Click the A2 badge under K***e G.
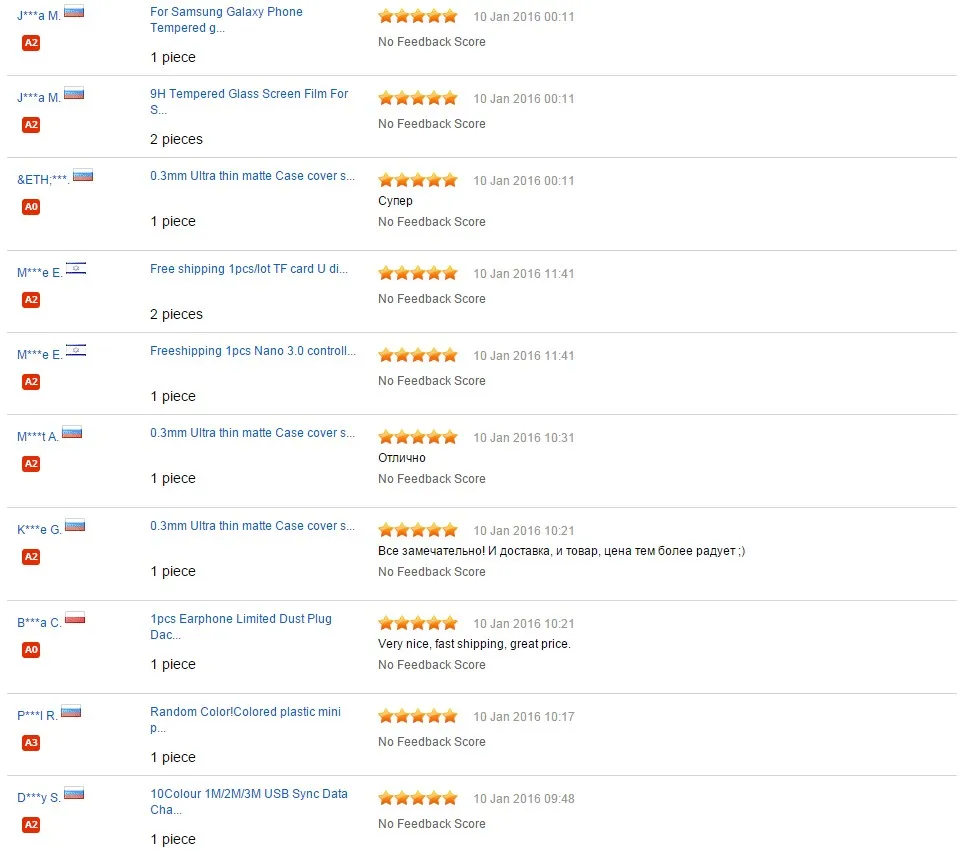 (31, 557)
